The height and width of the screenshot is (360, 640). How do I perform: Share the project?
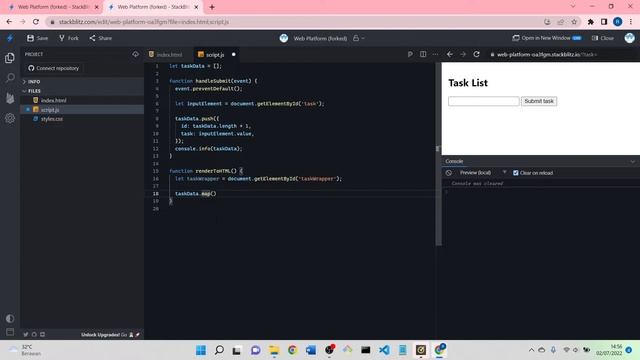pyautogui.click(x=100, y=38)
